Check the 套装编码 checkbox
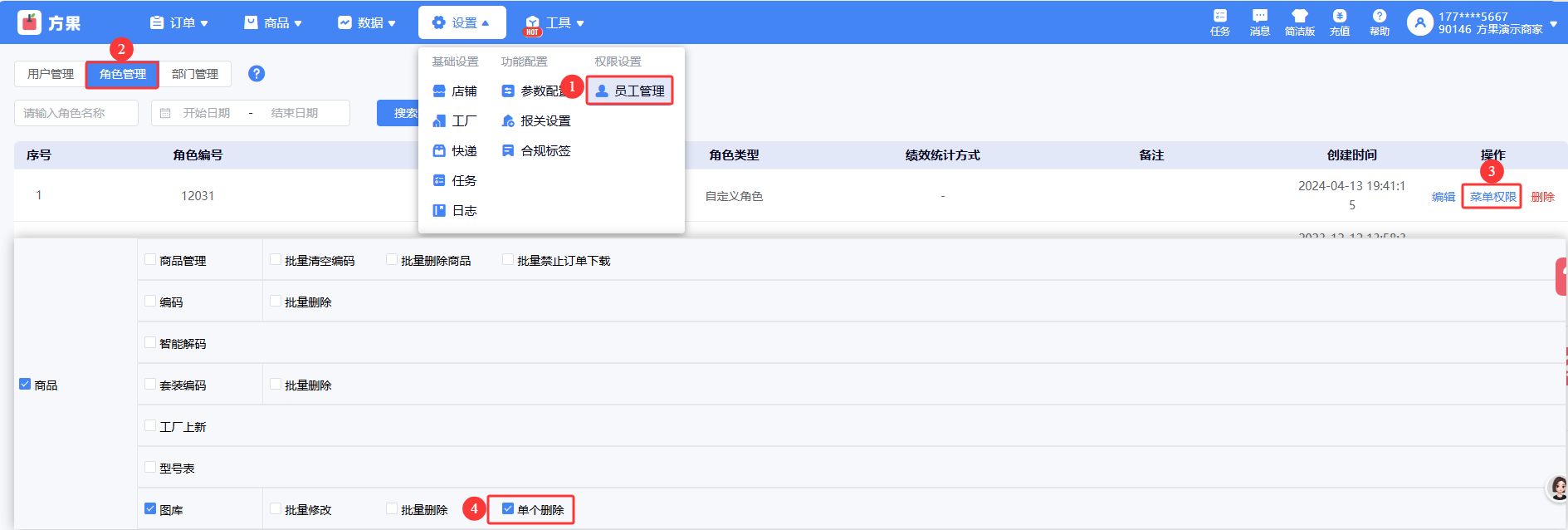Screen dimensions: 1568x530 click(x=150, y=384)
